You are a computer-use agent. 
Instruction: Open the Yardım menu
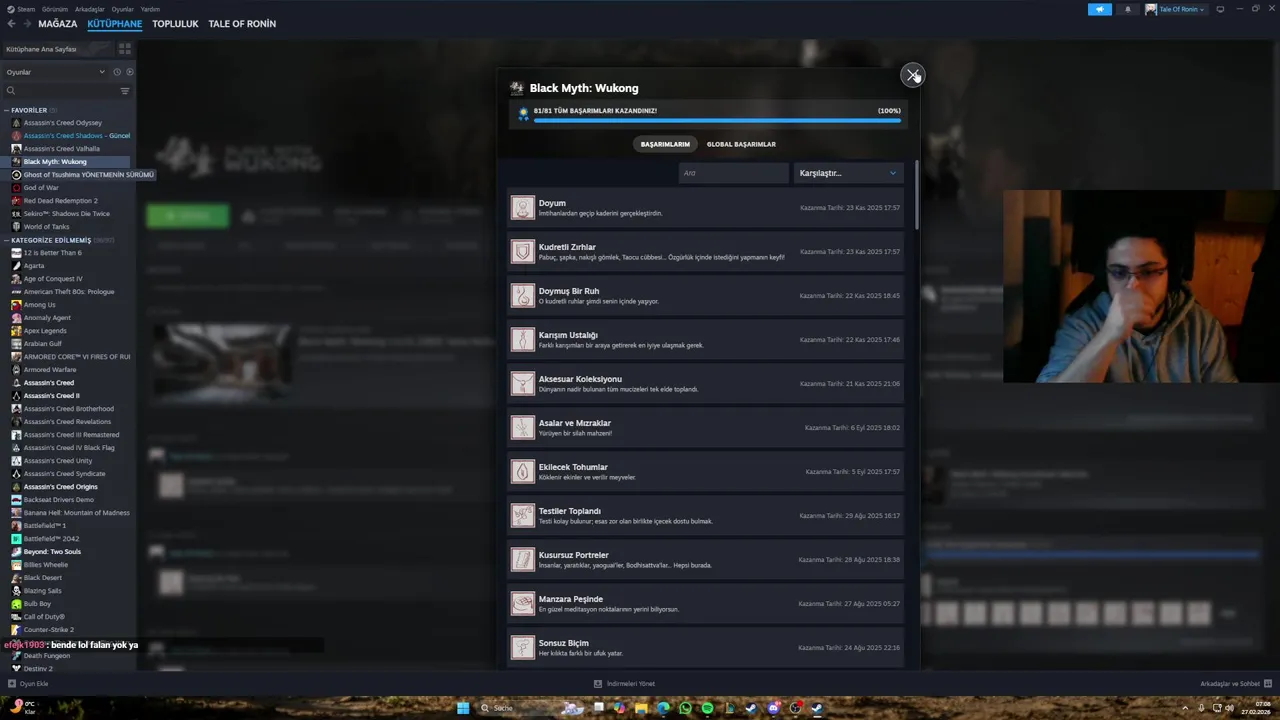click(x=150, y=9)
